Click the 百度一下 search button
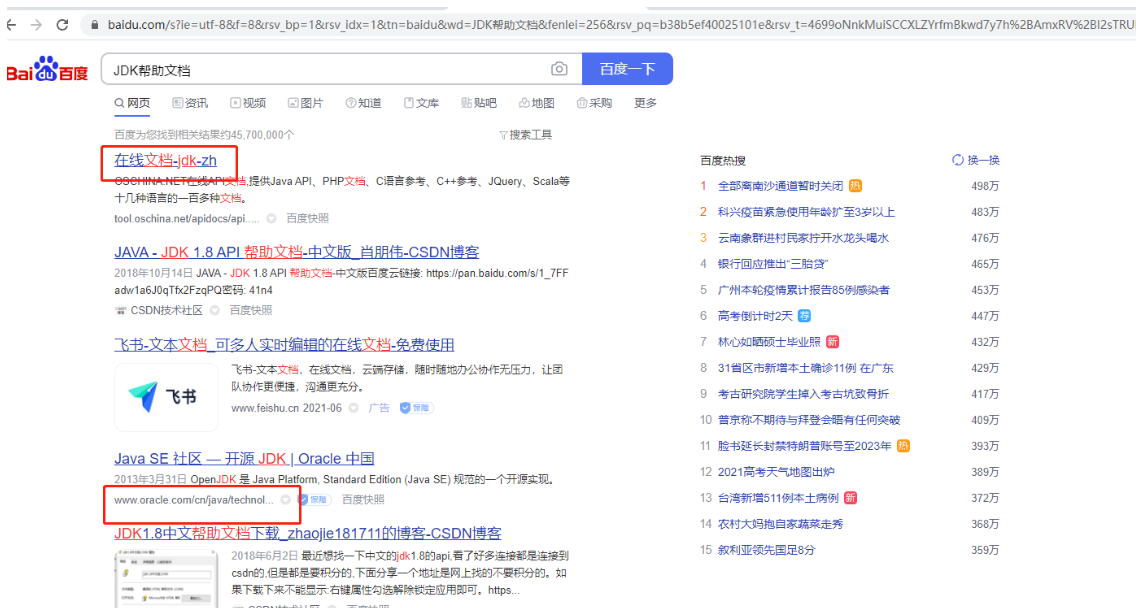Viewport: 1136px width, 608px height. (x=627, y=69)
